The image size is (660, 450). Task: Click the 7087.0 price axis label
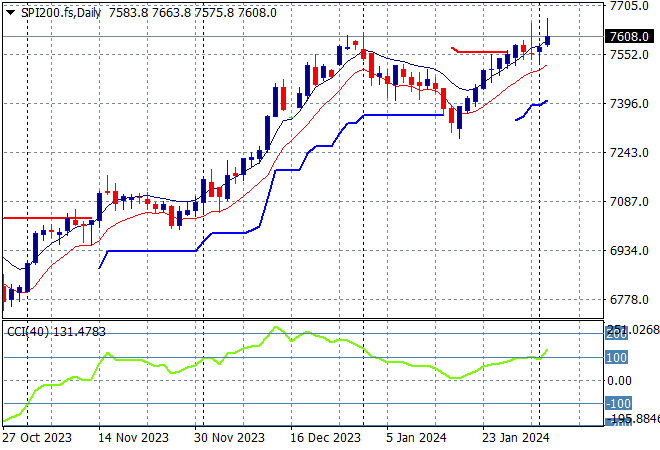(628, 202)
